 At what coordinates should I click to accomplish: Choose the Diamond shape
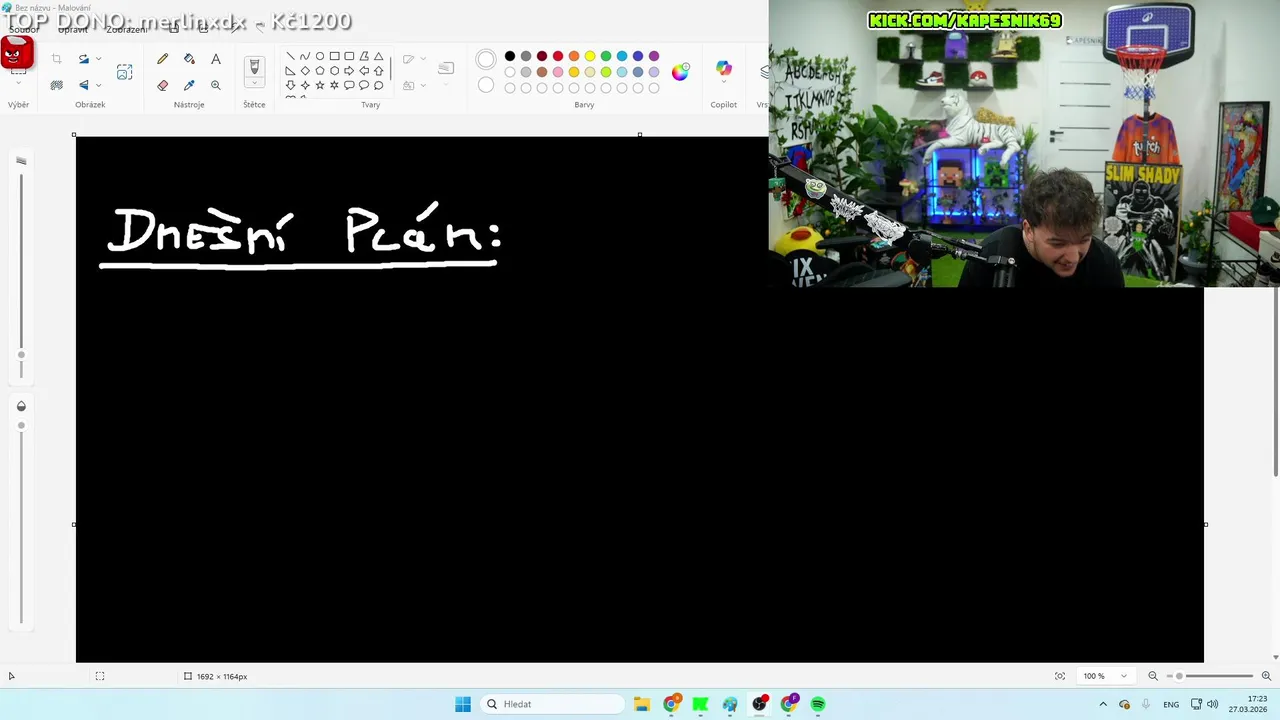305,71
